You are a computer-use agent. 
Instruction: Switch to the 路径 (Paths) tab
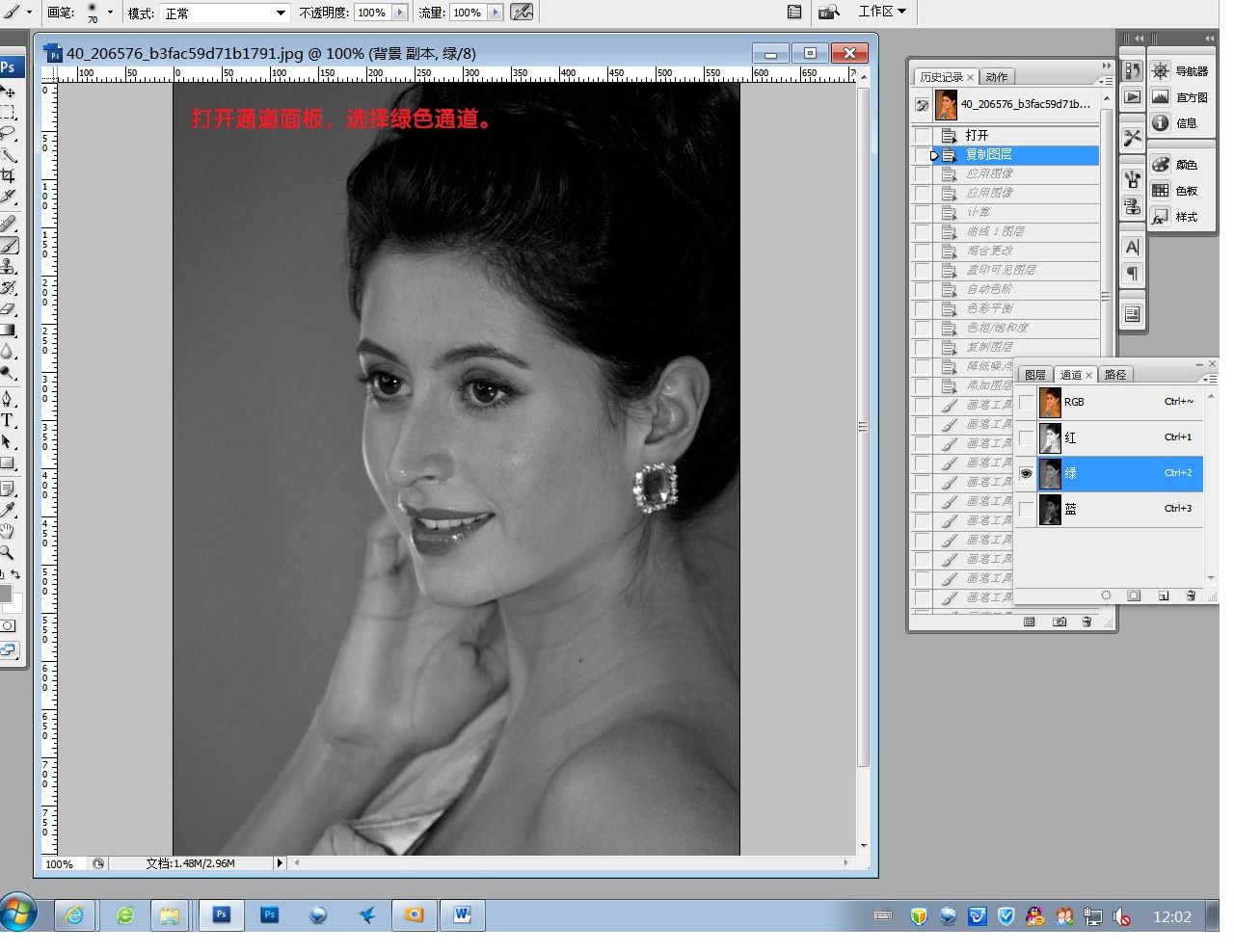tap(1115, 375)
